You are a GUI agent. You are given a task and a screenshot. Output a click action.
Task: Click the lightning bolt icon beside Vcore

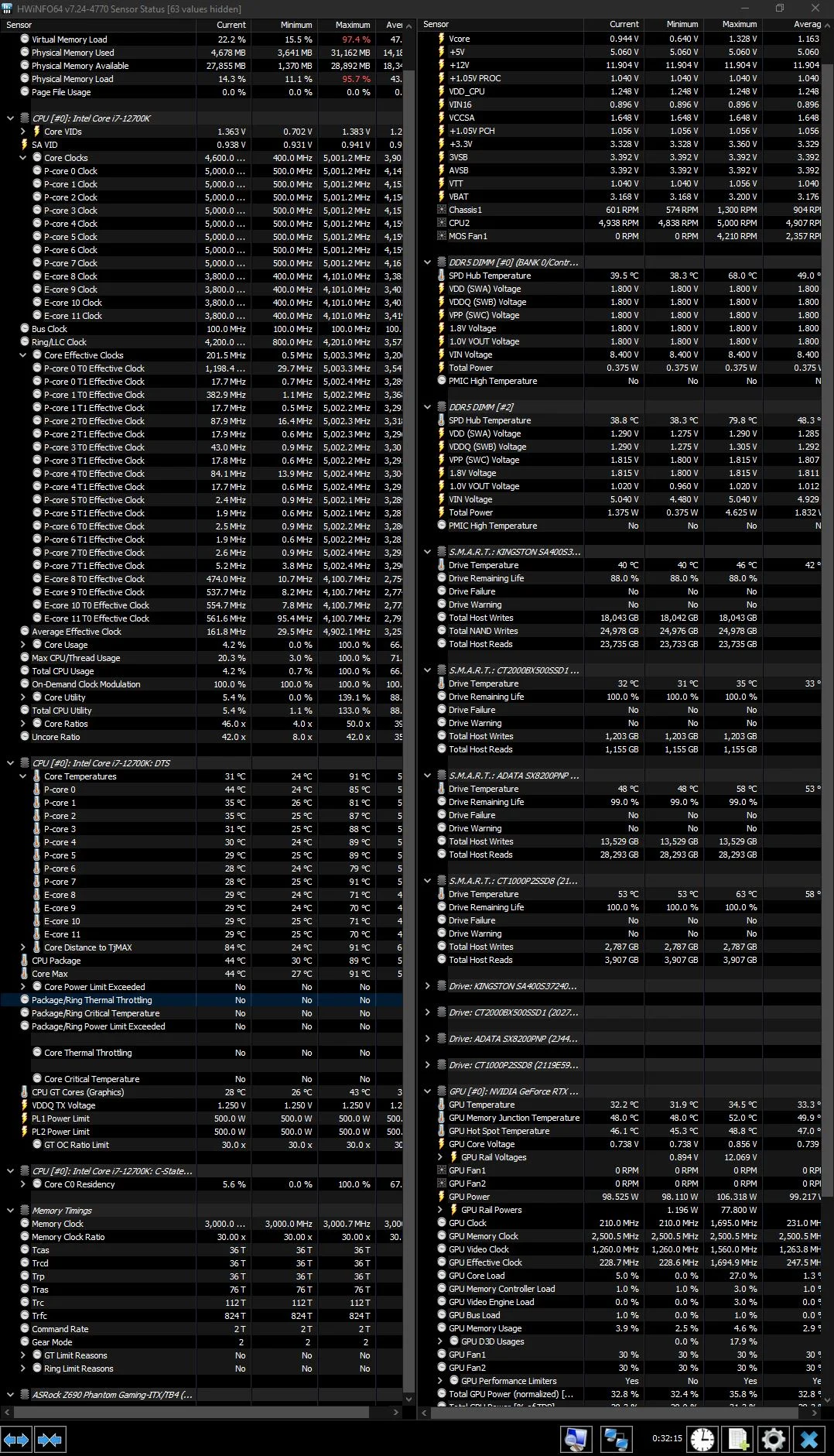pos(441,39)
